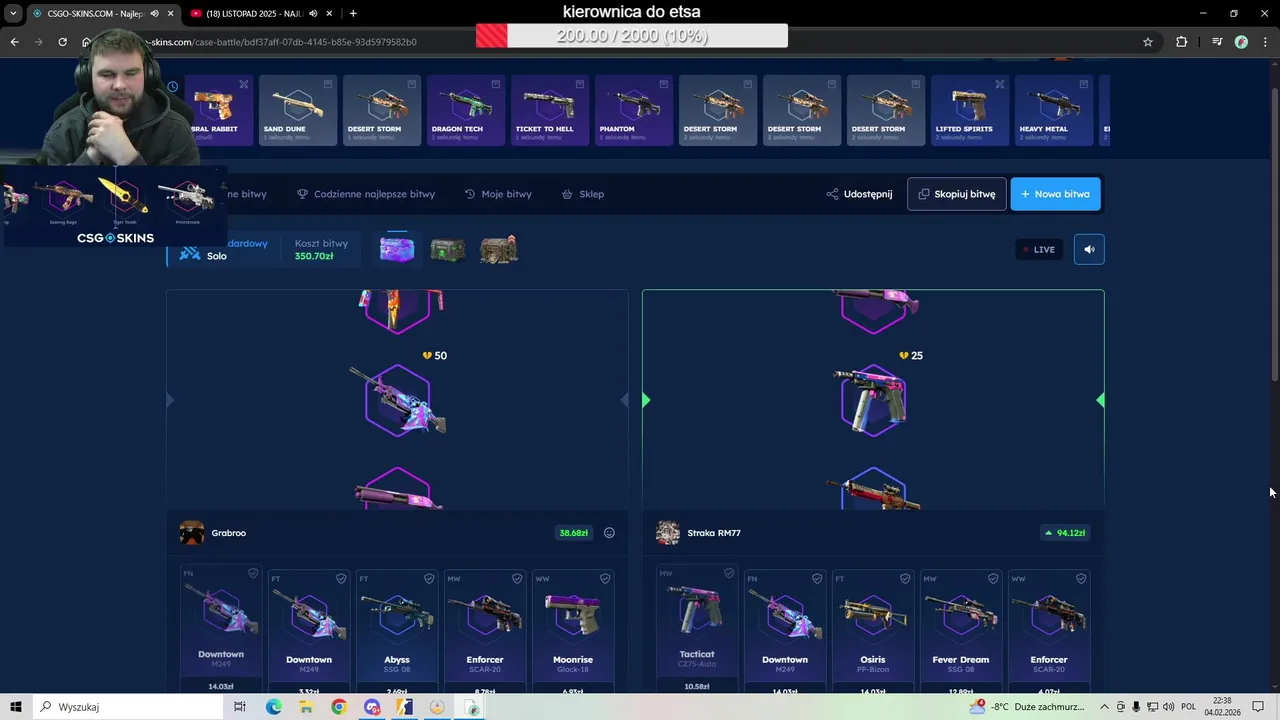This screenshot has height=720, width=1280.
Task: Go back with the browser back arrow
Action: tap(14, 42)
